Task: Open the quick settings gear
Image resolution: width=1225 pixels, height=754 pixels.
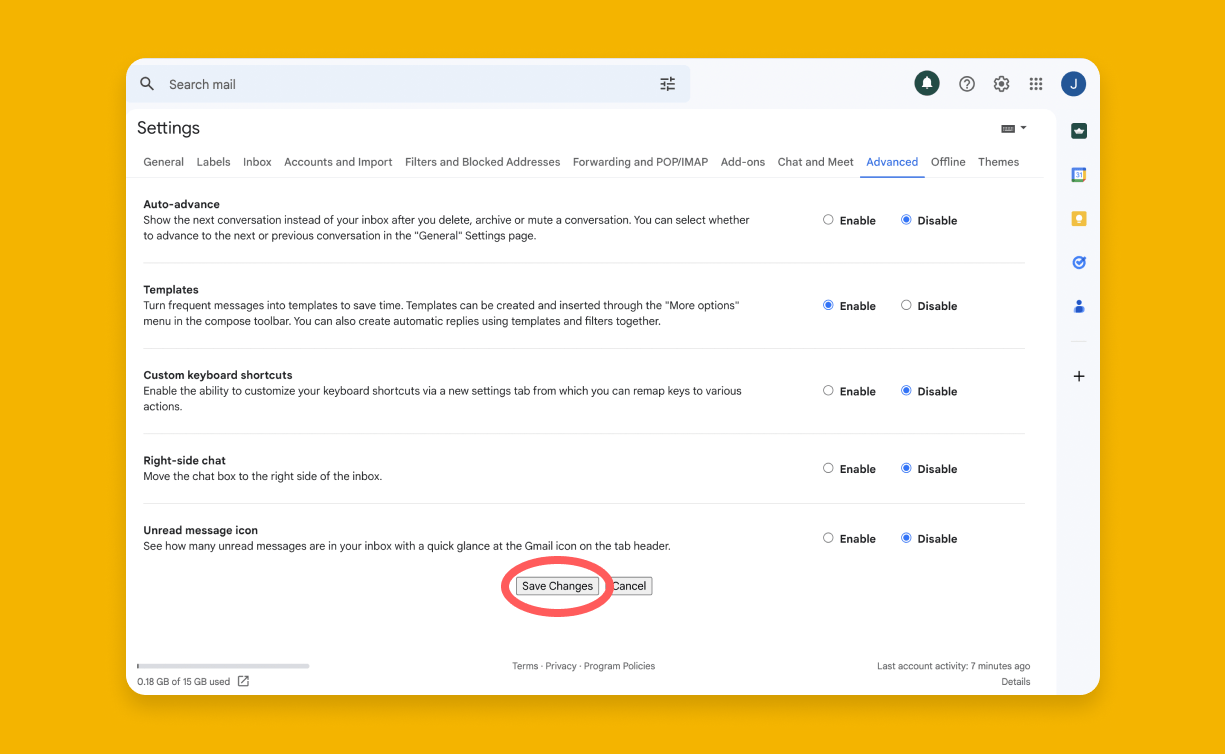Action: point(1001,84)
